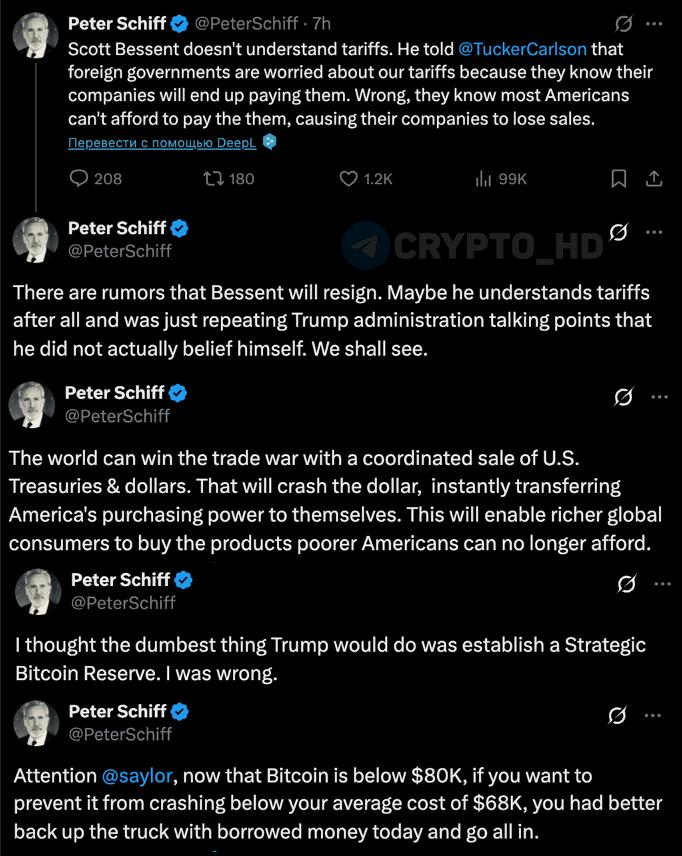Click Peter Schiff name on Bitcoin Reserve tweet
682x856 pixels.
[120, 580]
